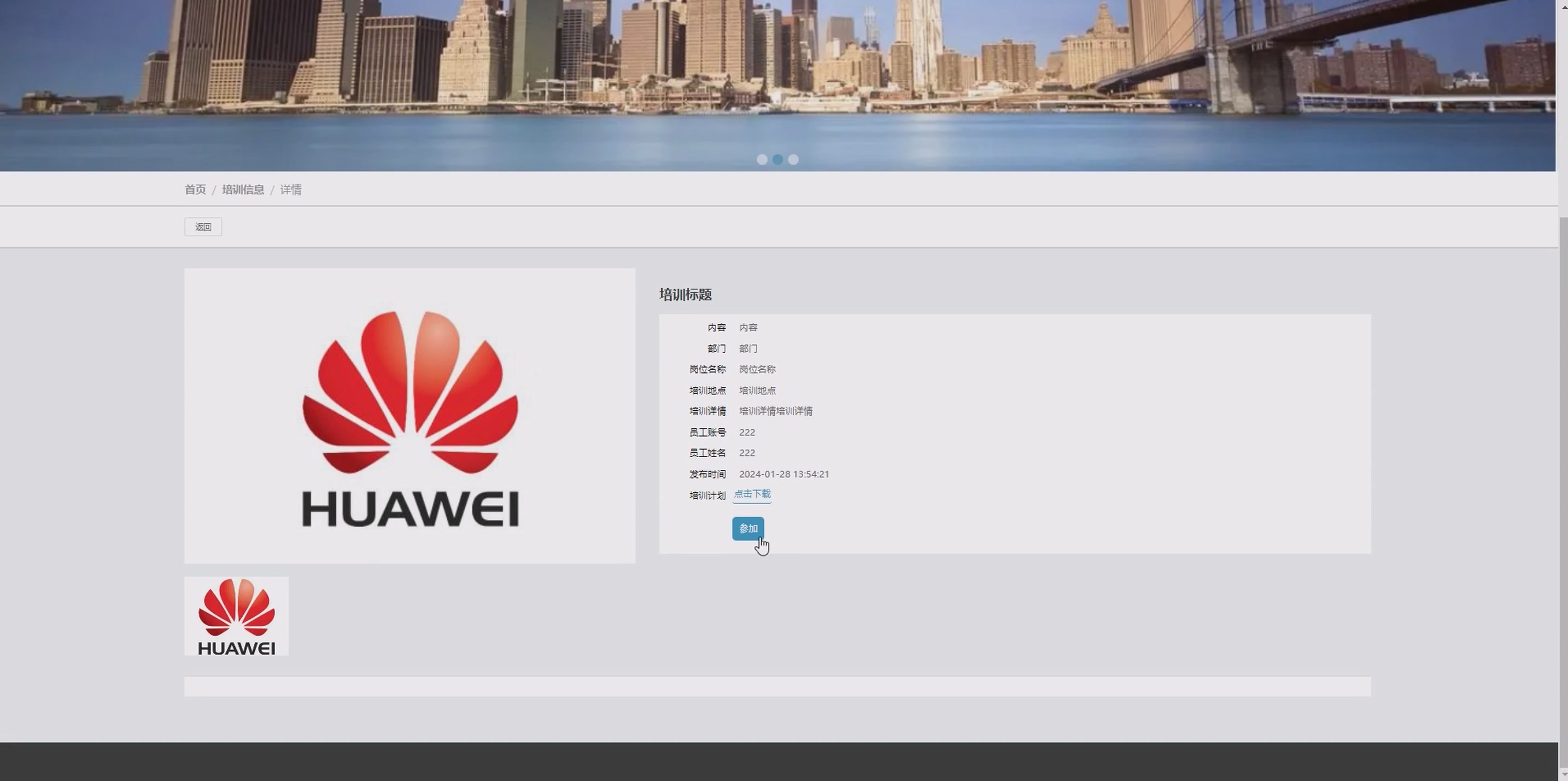1568x781 pixels.
Task: Select the third carousel dot
Action: (793, 160)
